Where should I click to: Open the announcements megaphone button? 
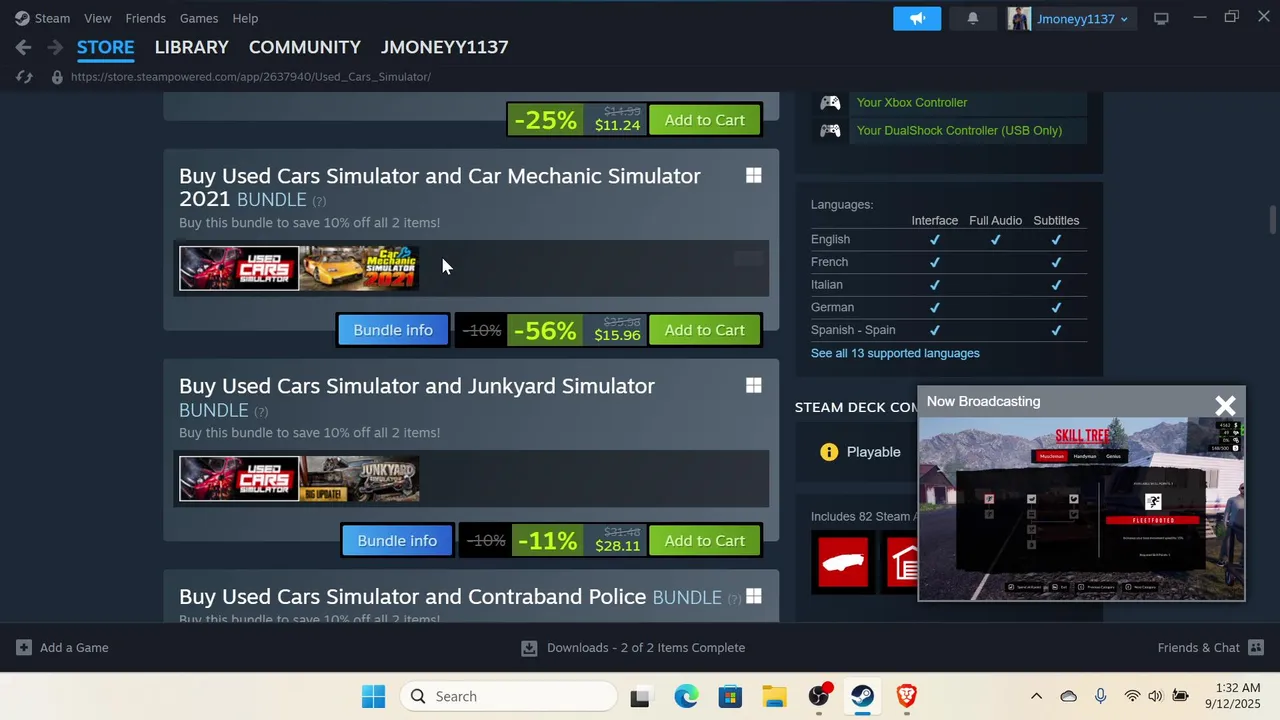point(917,18)
